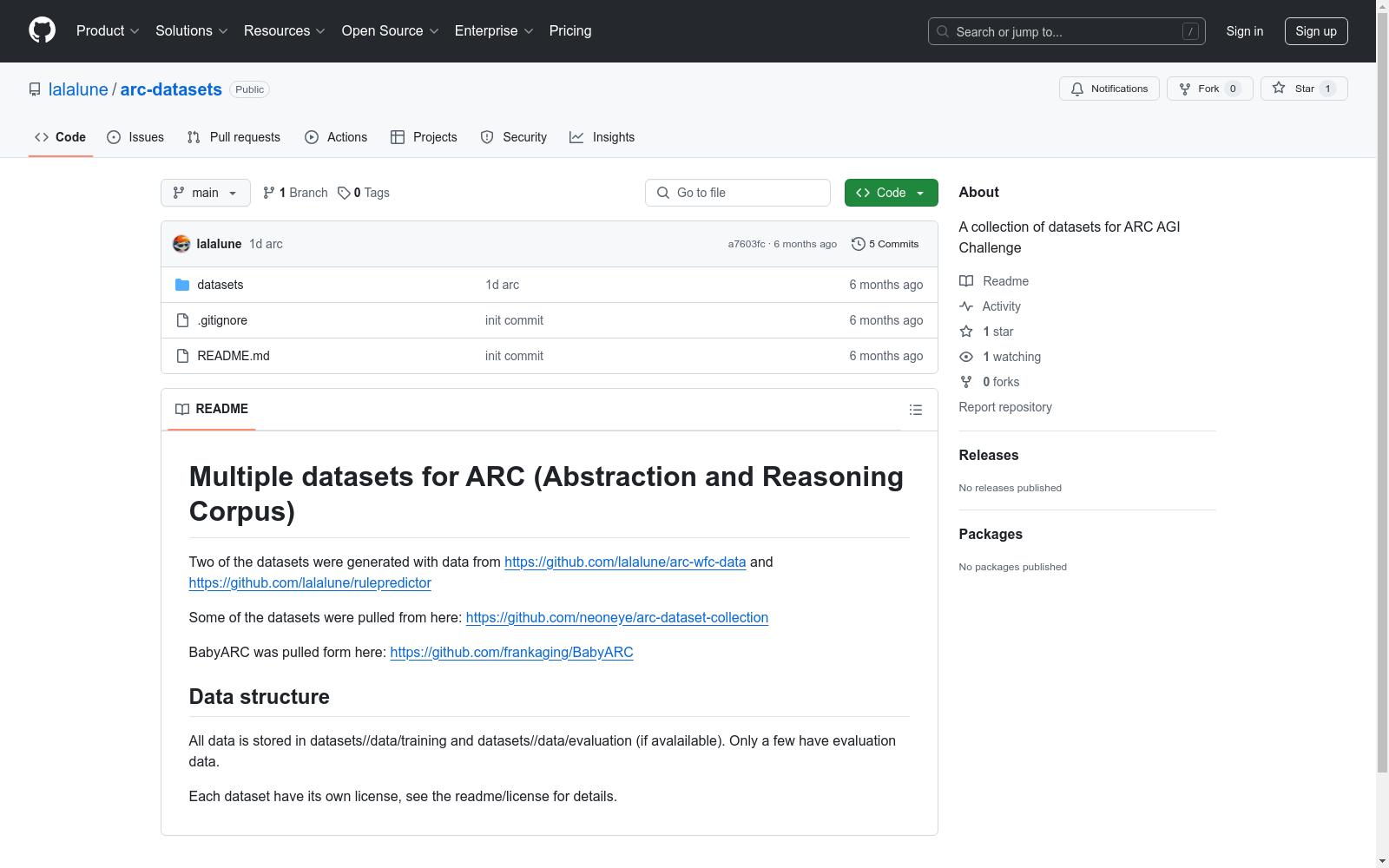The image size is (1389, 868).
Task: Open the .gitignore file
Action: (222, 320)
